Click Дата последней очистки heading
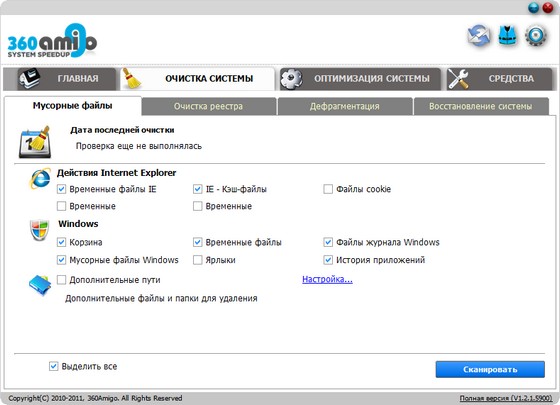Viewport: 560px width, 405px height. coord(122,130)
